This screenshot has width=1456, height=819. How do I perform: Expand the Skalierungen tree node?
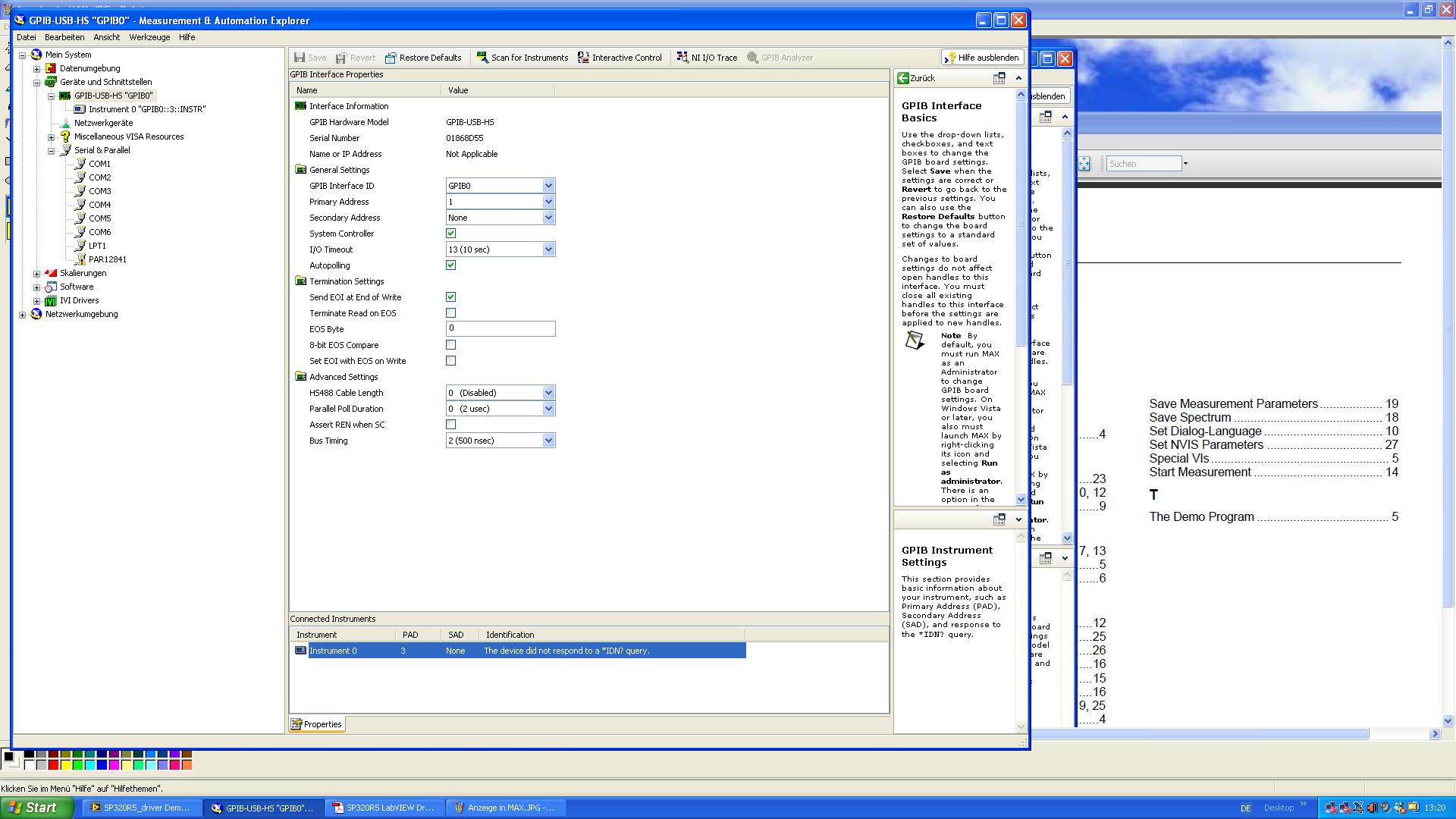coord(37,273)
